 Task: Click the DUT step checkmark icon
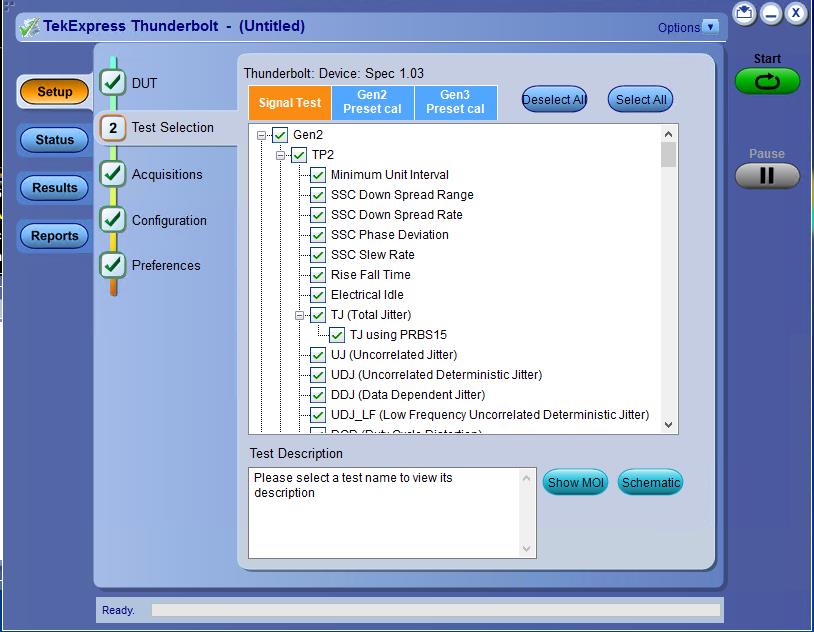(x=113, y=82)
